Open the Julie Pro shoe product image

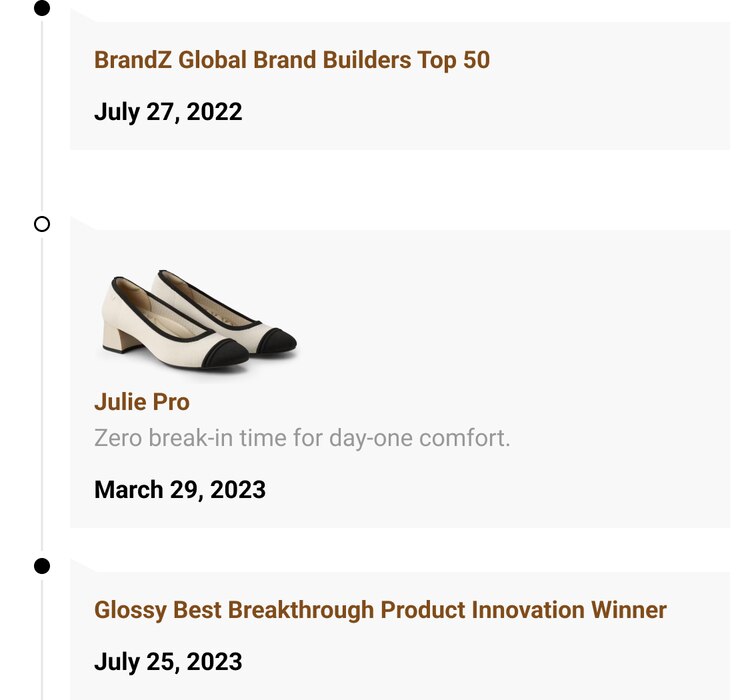click(198, 320)
